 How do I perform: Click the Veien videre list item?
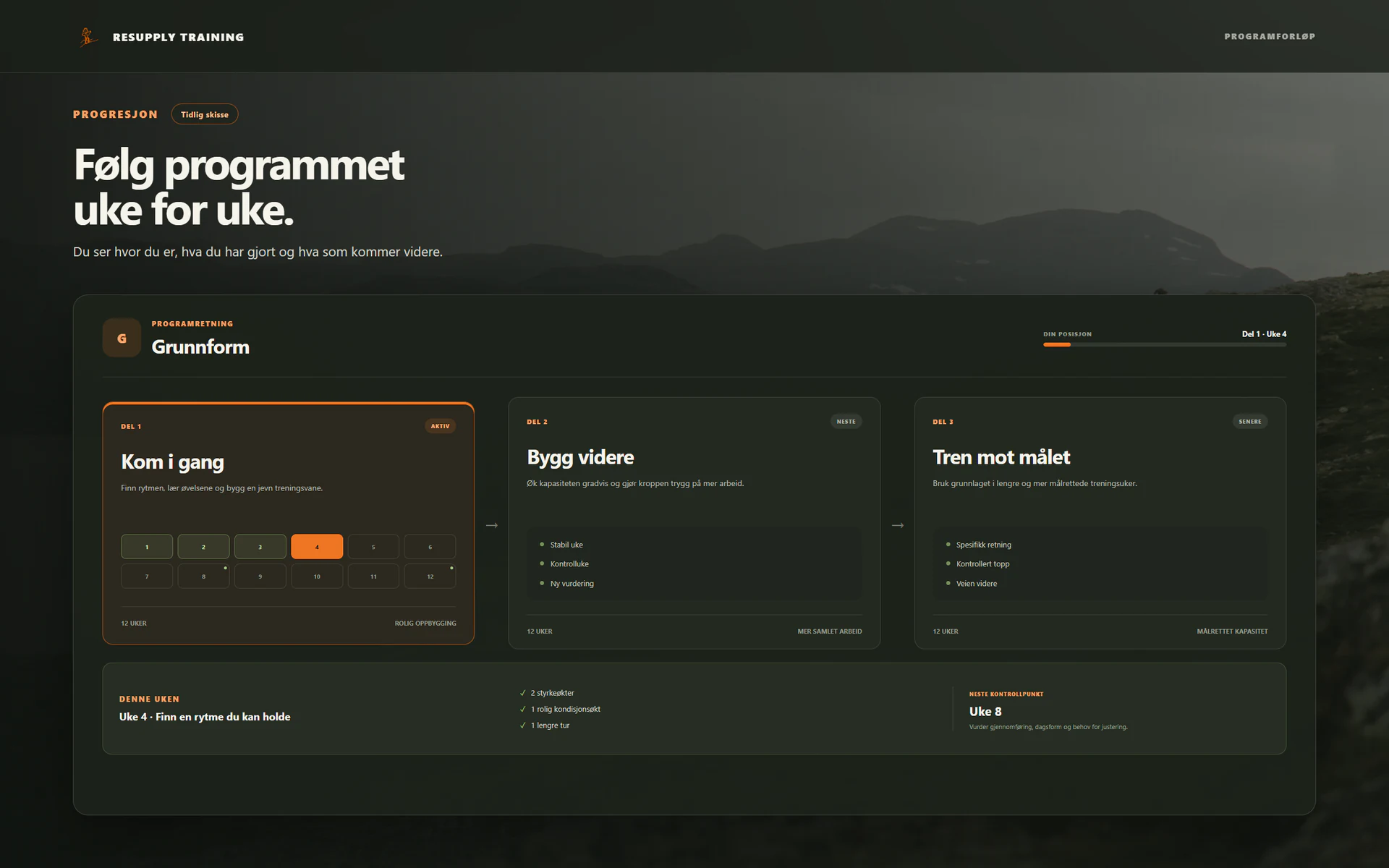(977, 584)
